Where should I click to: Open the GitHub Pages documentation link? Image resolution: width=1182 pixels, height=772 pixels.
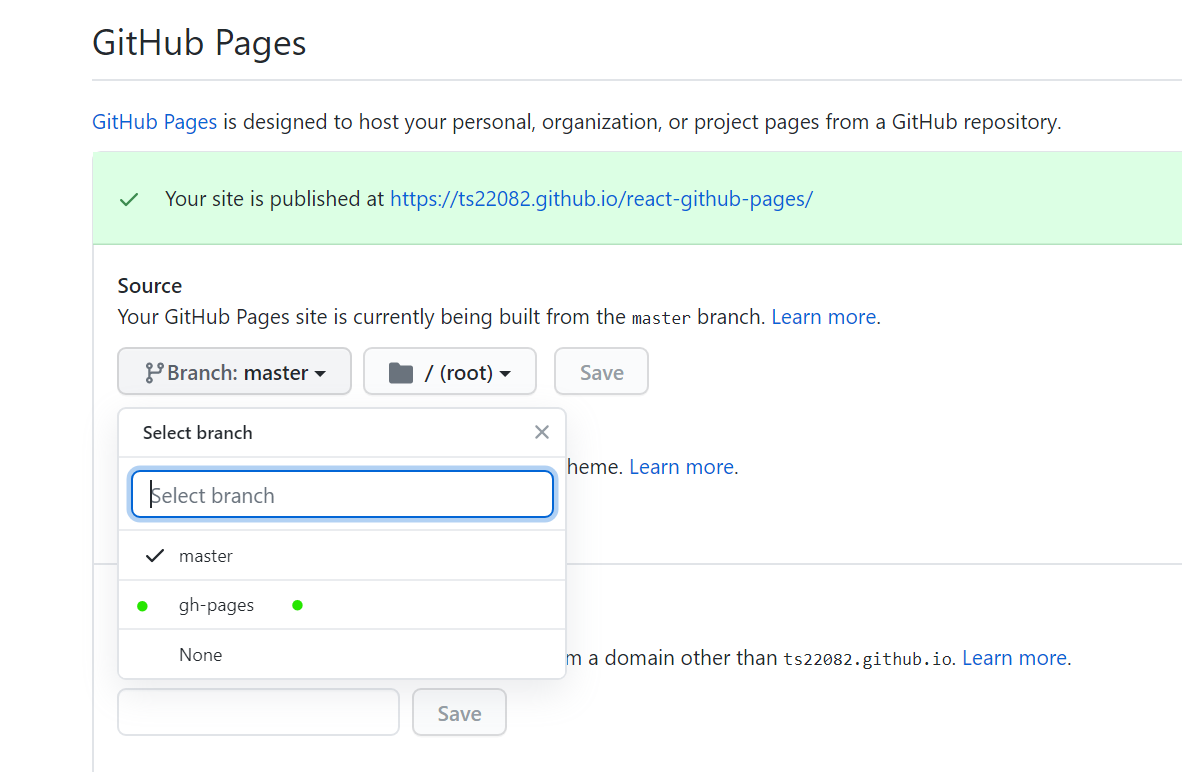155,121
